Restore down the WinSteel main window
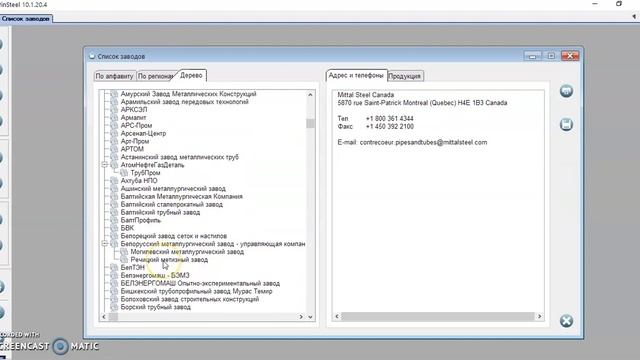 coord(619,4)
